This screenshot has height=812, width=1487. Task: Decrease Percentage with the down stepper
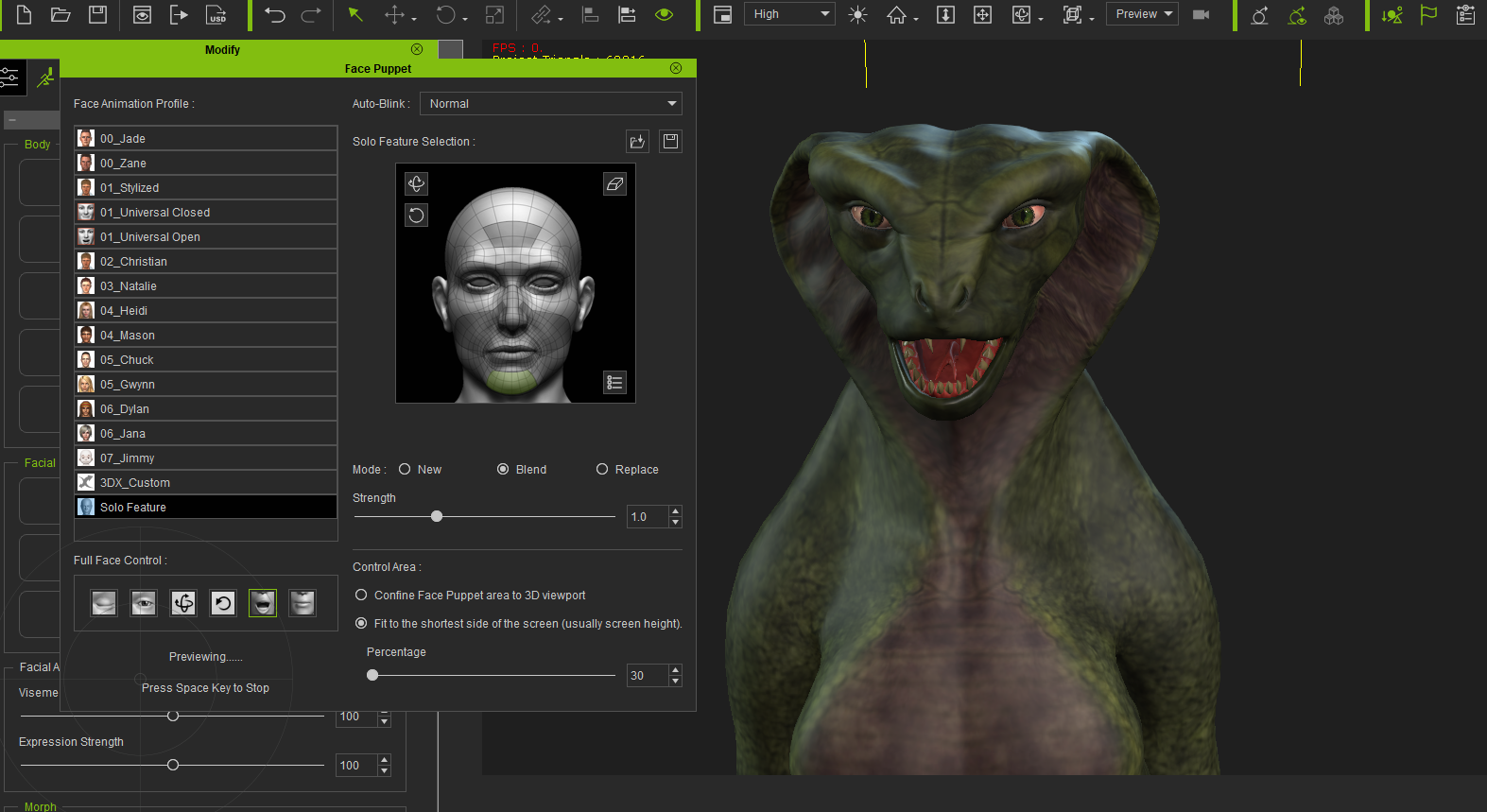675,682
